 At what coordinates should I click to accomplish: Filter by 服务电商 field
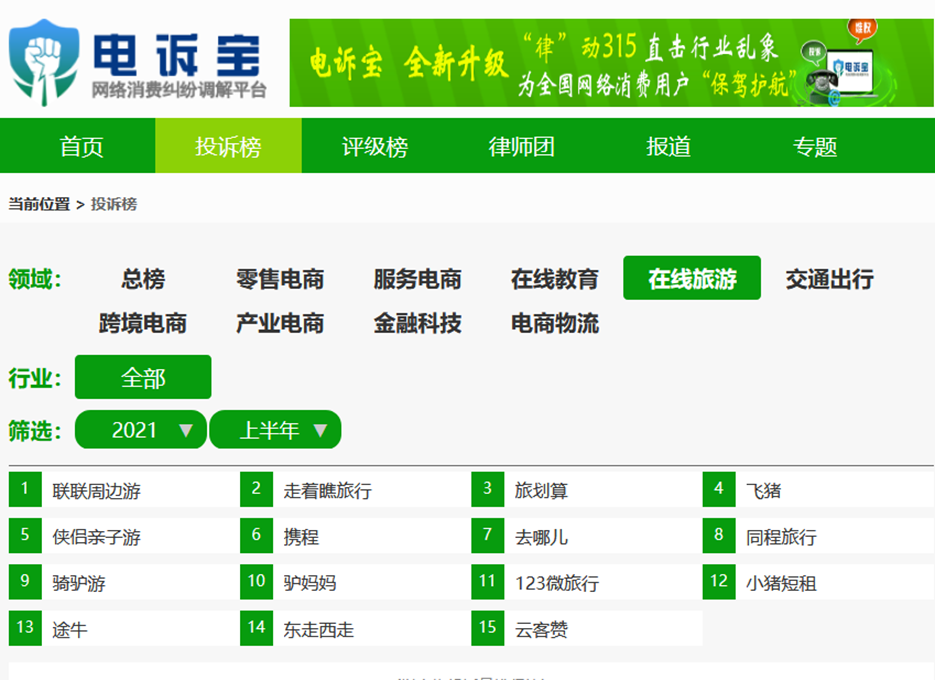point(417,279)
